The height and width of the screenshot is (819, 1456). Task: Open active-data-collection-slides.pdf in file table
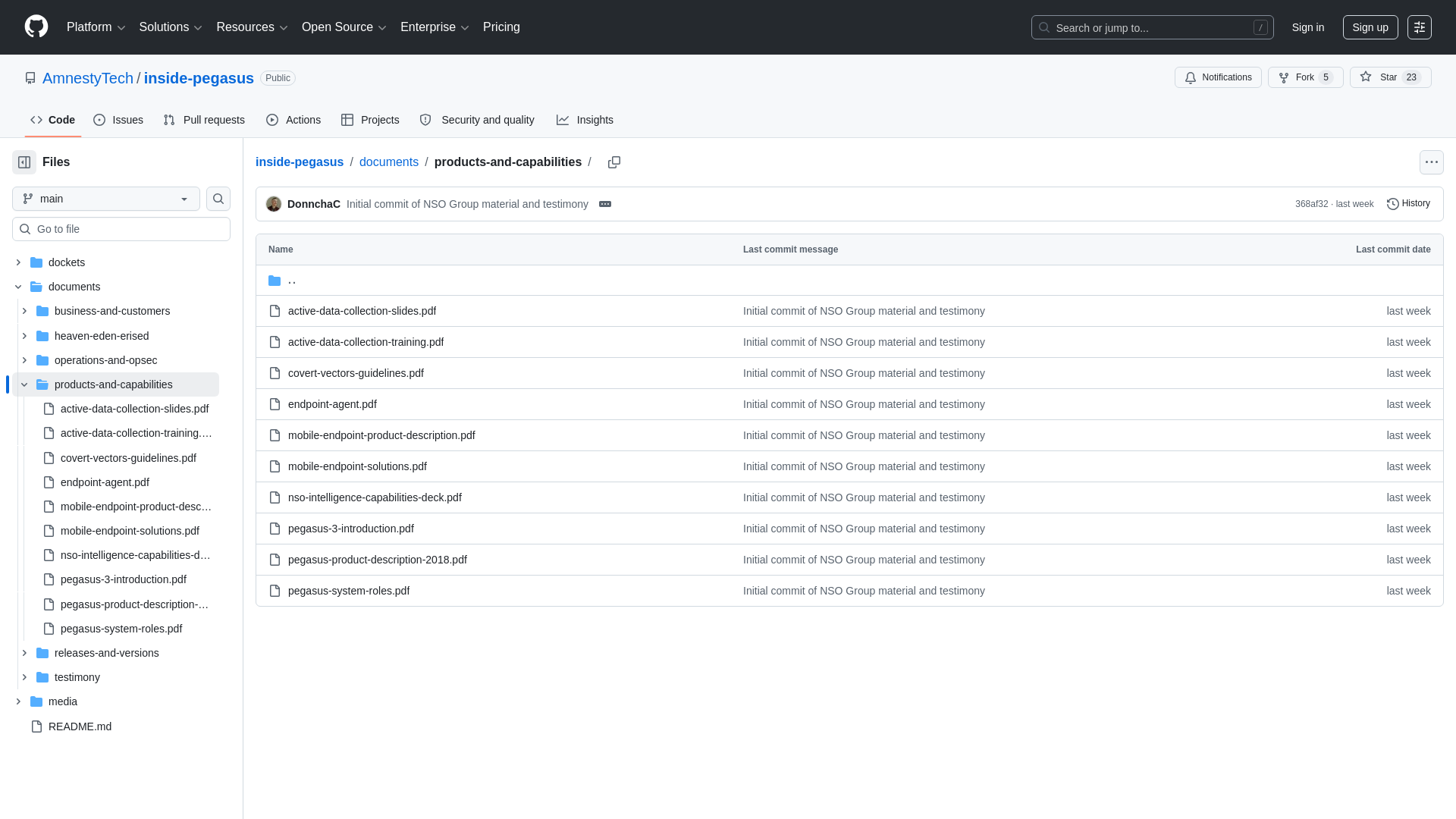pyautogui.click(x=362, y=311)
